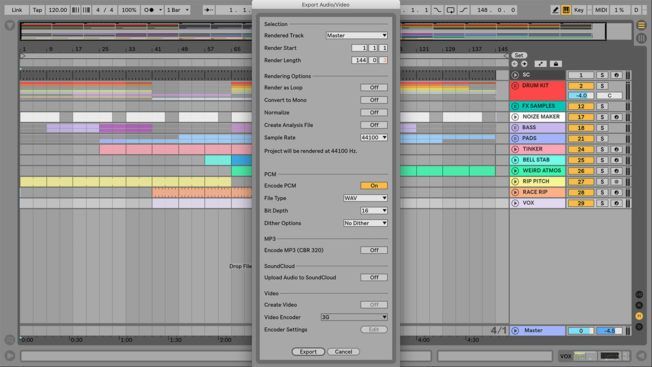
Task: Toggle Render as Loop option
Action: tap(374, 88)
